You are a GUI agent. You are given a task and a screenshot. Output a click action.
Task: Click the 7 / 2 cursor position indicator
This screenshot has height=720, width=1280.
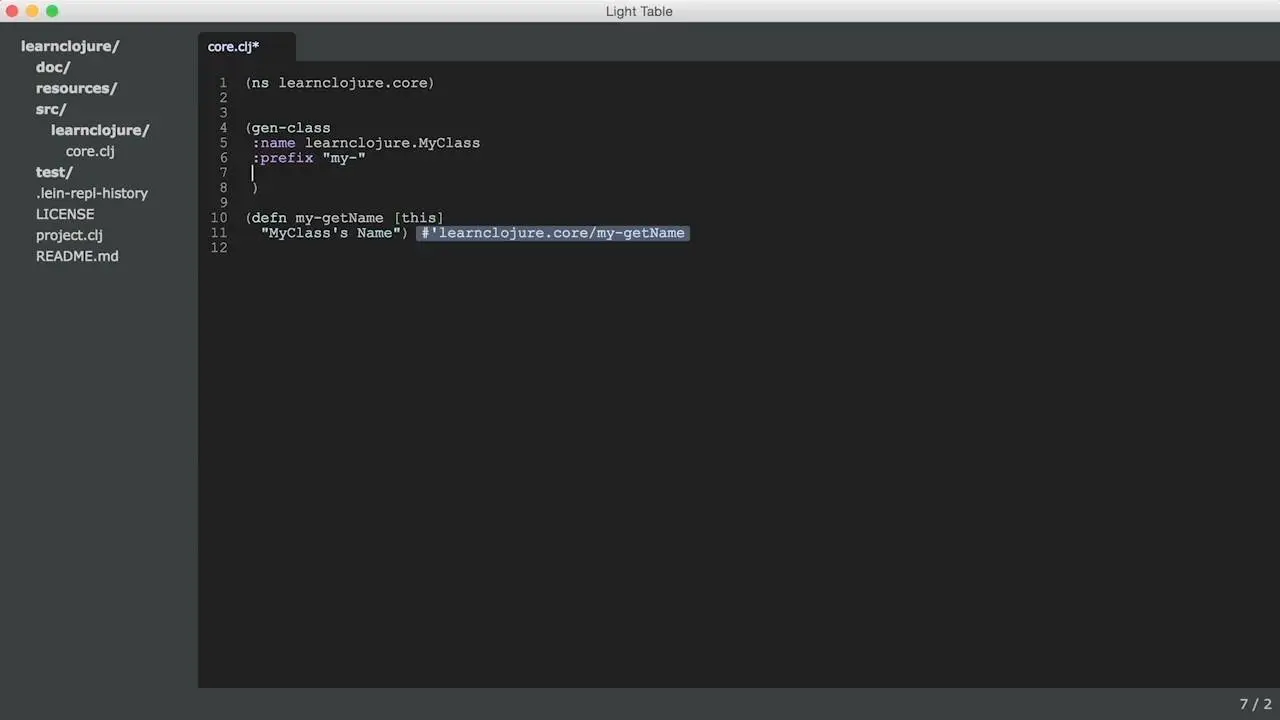coord(1255,704)
